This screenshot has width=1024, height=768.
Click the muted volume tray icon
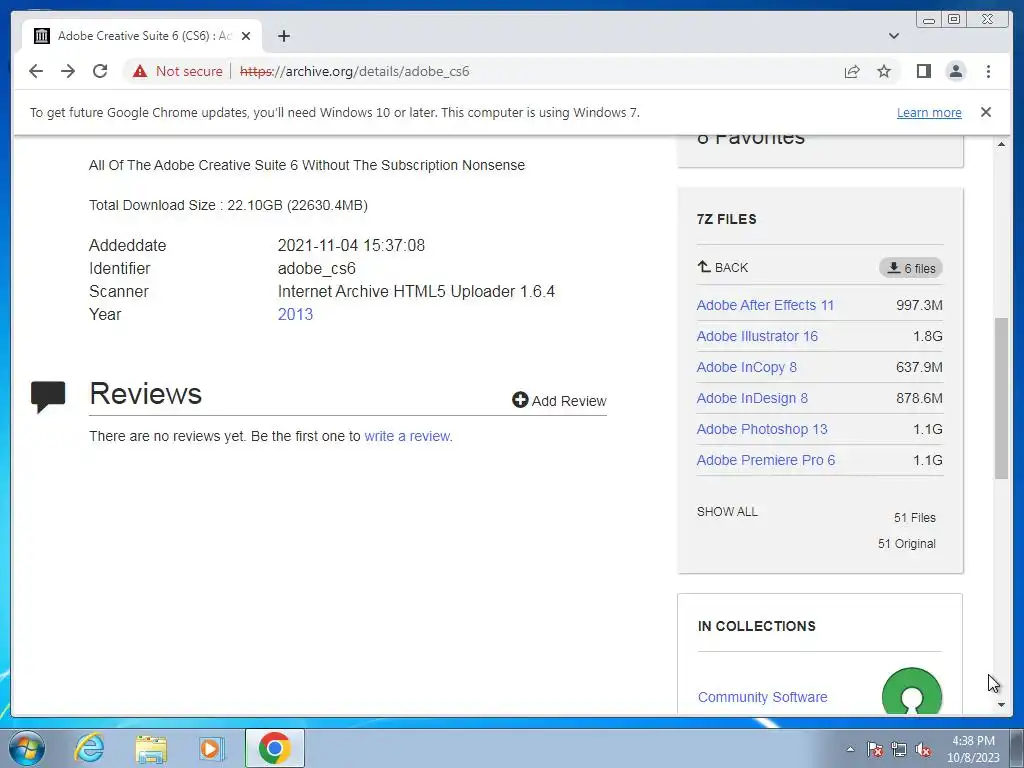[923, 749]
